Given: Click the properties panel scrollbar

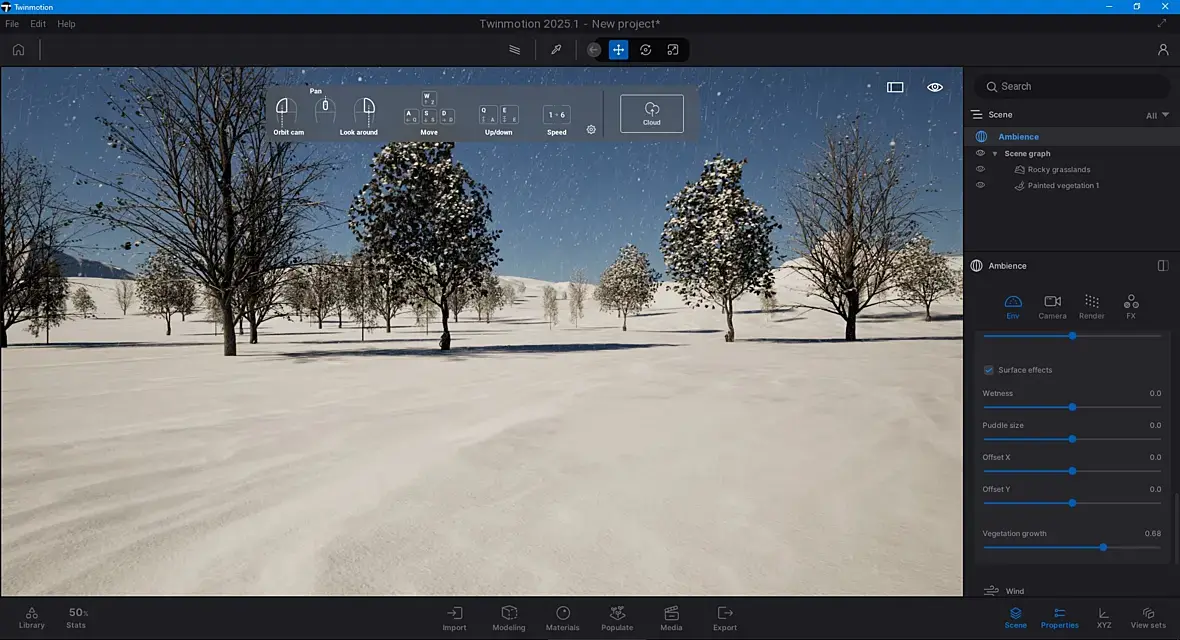Looking at the screenshot, I should pyautogui.click(x=1176, y=527).
